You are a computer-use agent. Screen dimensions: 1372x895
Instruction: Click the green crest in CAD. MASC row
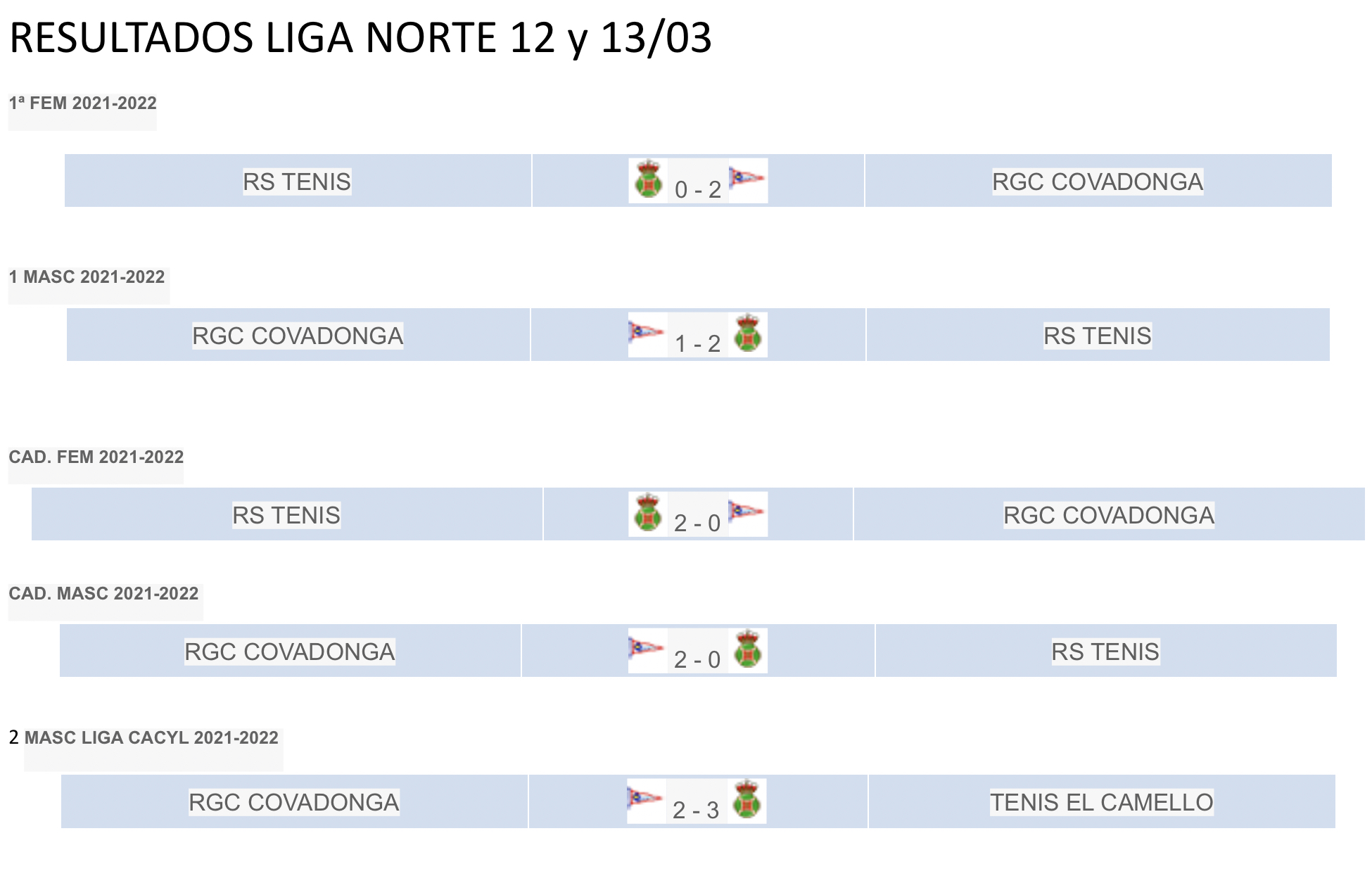tap(747, 649)
